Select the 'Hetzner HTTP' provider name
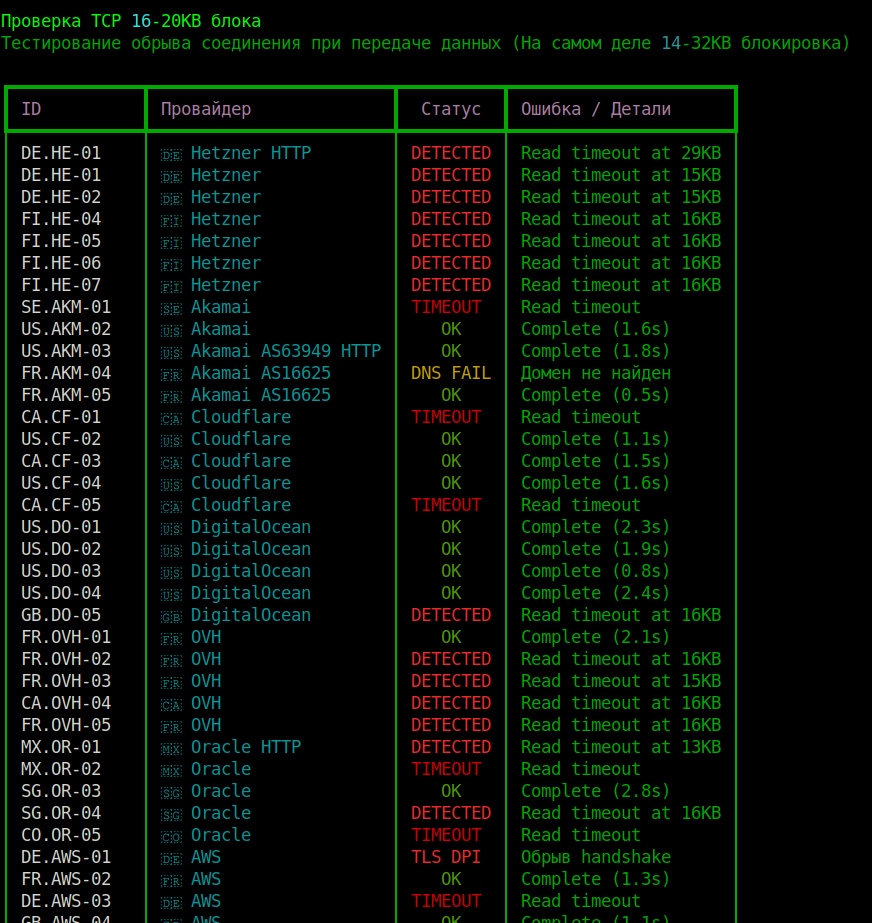 (251, 153)
